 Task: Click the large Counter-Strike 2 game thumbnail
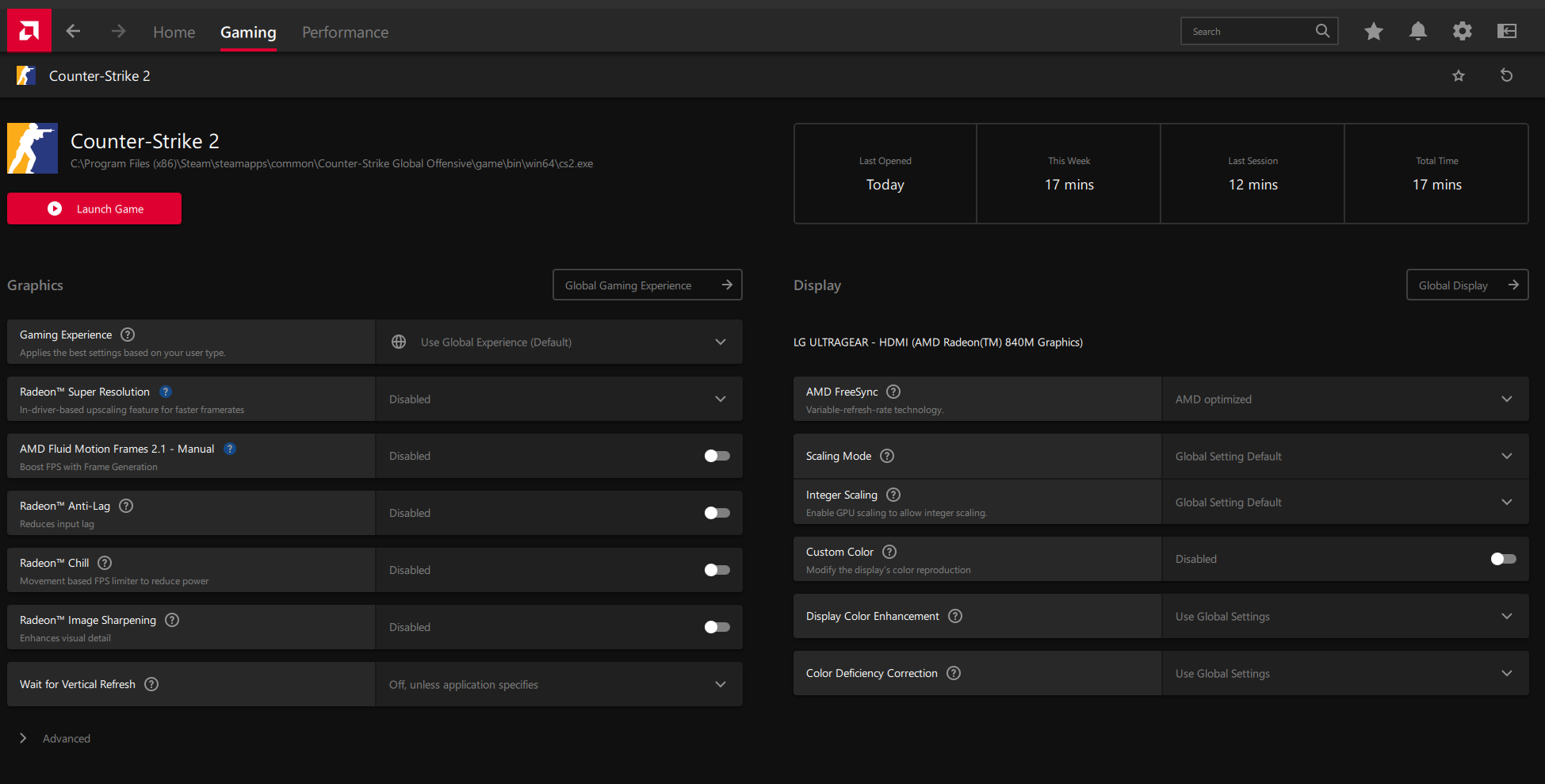pos(33,148)
